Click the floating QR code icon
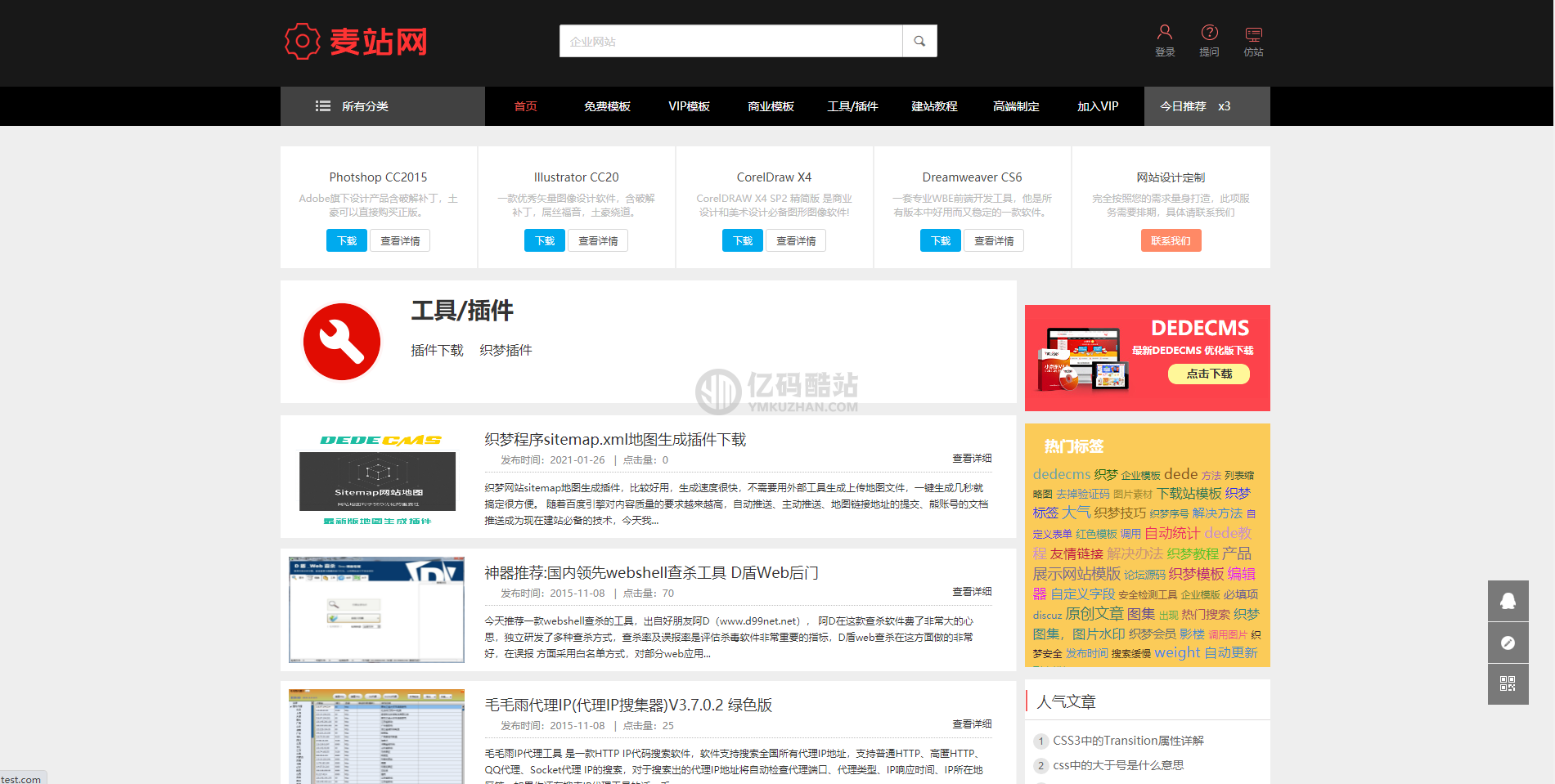This screenshot has height=784, width=1555. click(1508, 684)
